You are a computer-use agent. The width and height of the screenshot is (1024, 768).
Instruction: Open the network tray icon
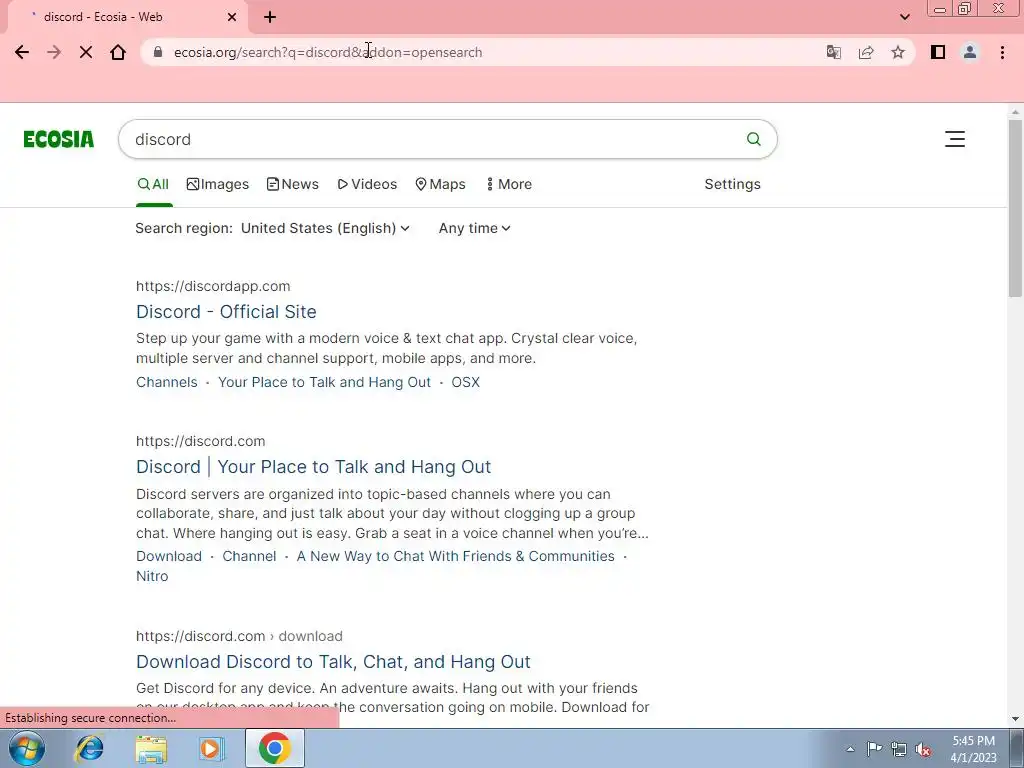[x=899, y=749]
